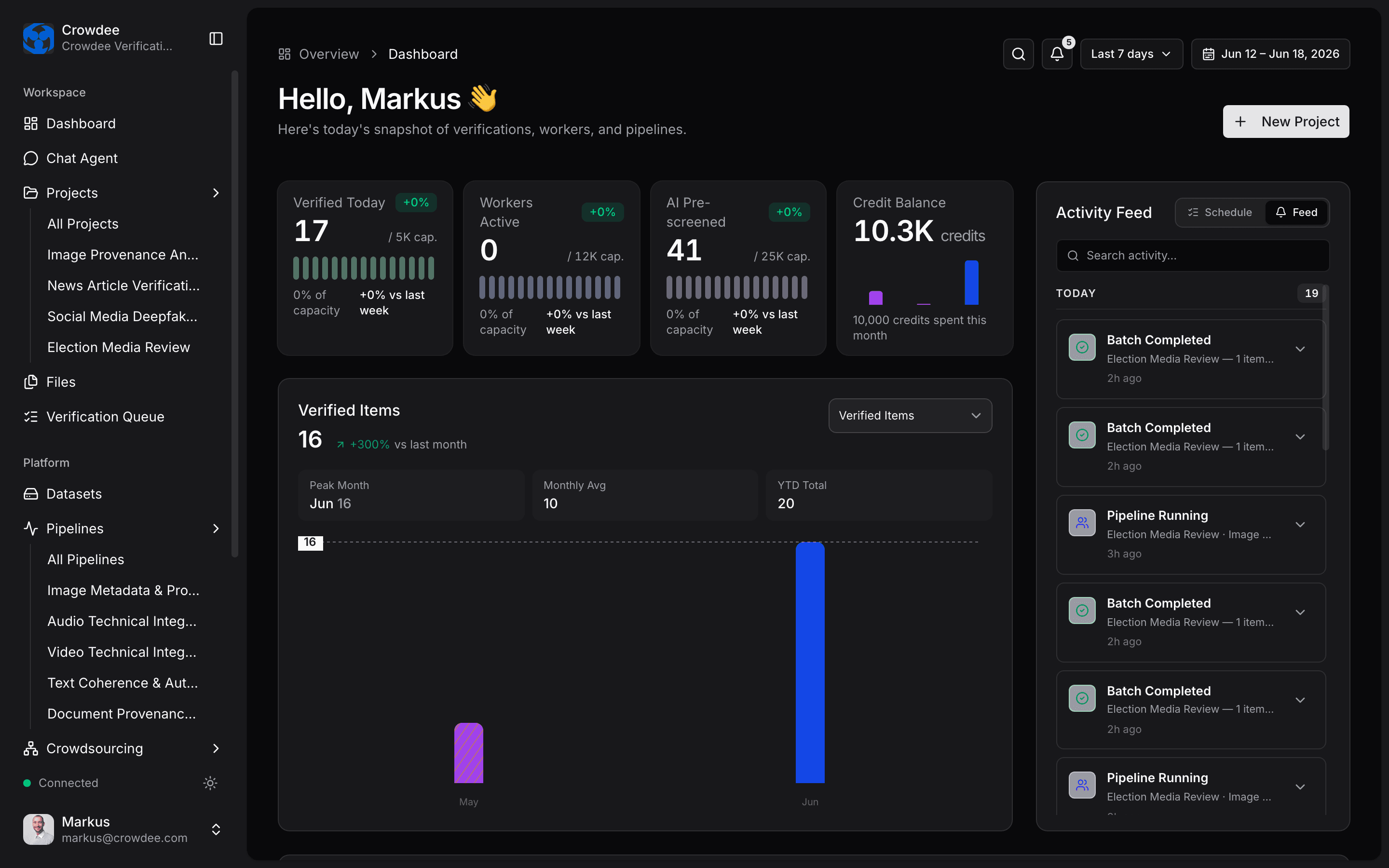Open Document Provenance pipeline

pyautogui.click(x=122, y=714)
